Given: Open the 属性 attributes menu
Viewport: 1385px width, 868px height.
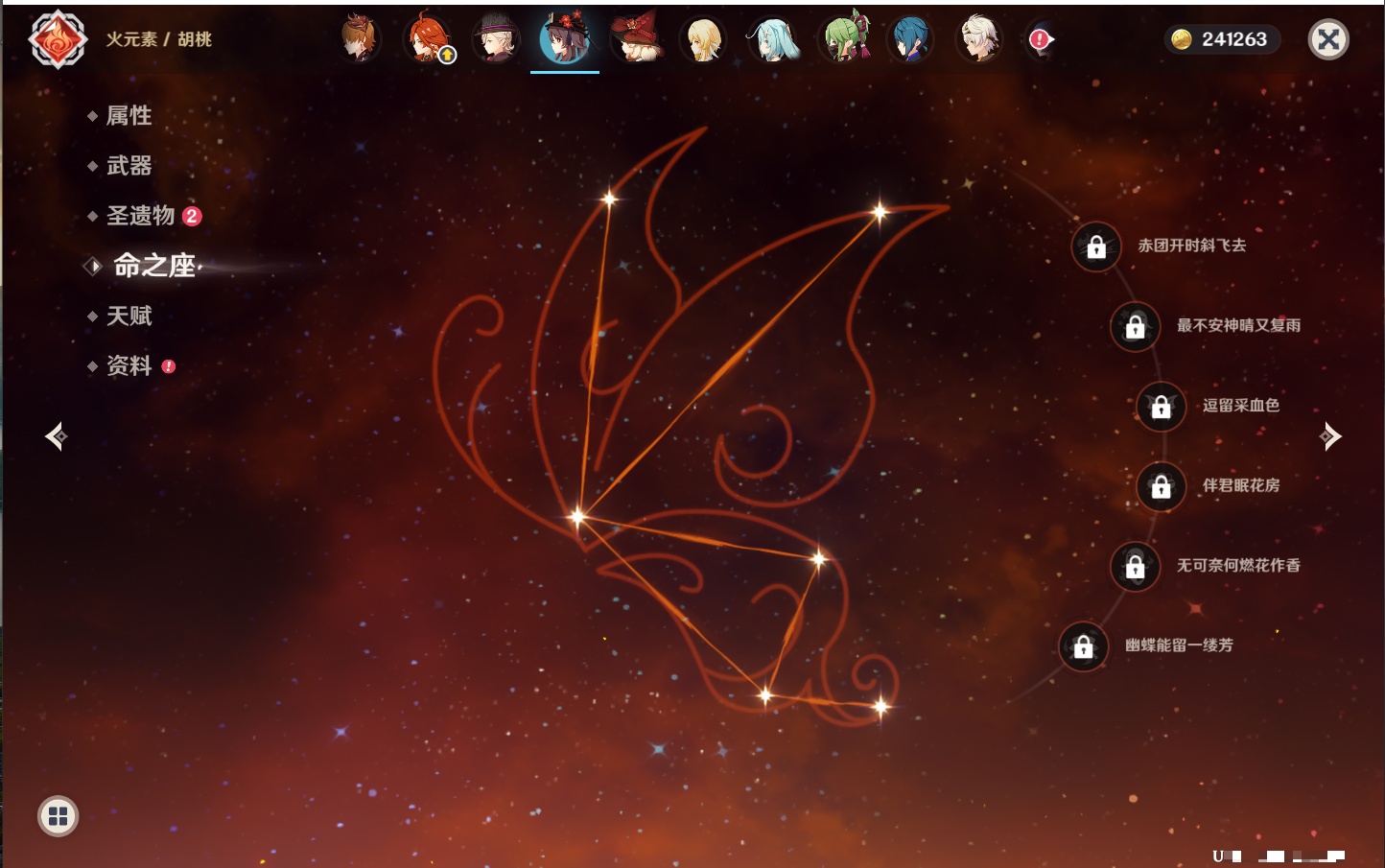Looking at the screenshot, I should point(129,116).
